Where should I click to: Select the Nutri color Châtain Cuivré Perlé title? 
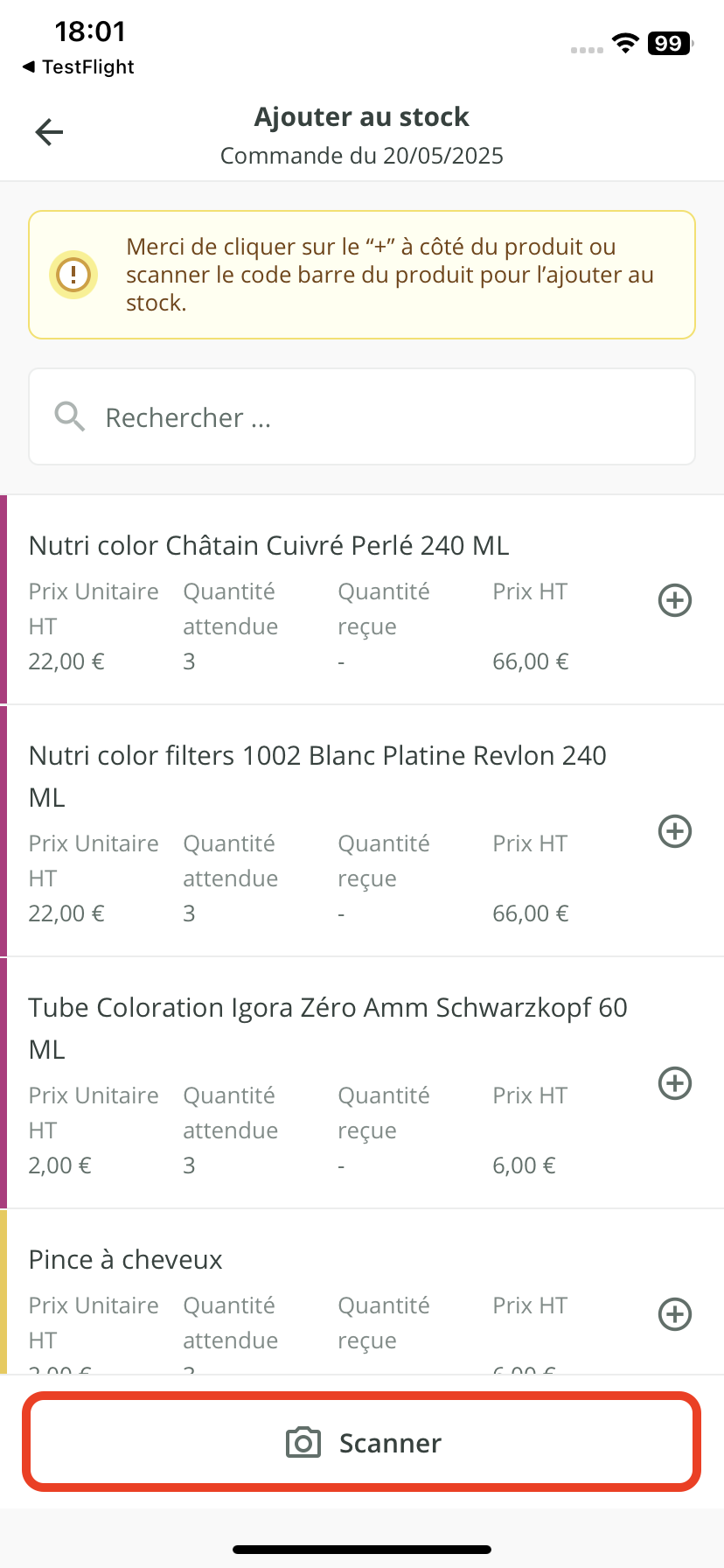[268, 546]
